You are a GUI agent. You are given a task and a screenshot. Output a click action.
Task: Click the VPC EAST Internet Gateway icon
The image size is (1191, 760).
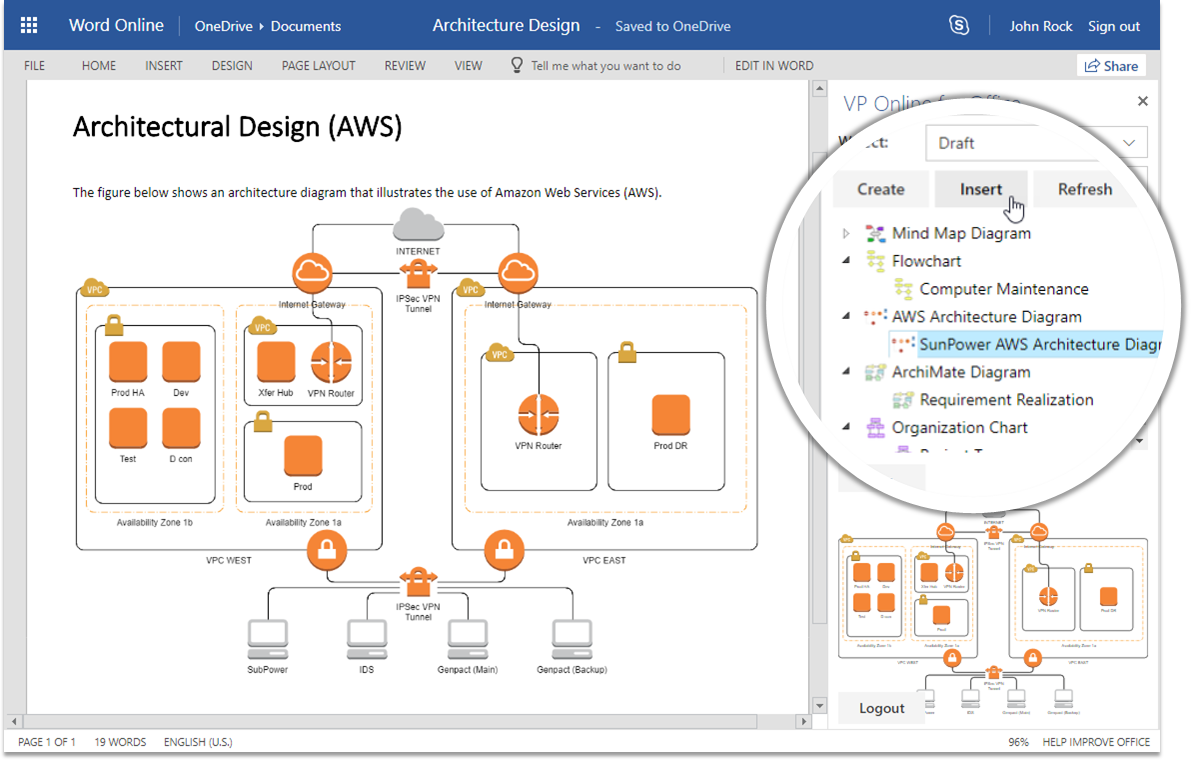pos(518,273)
